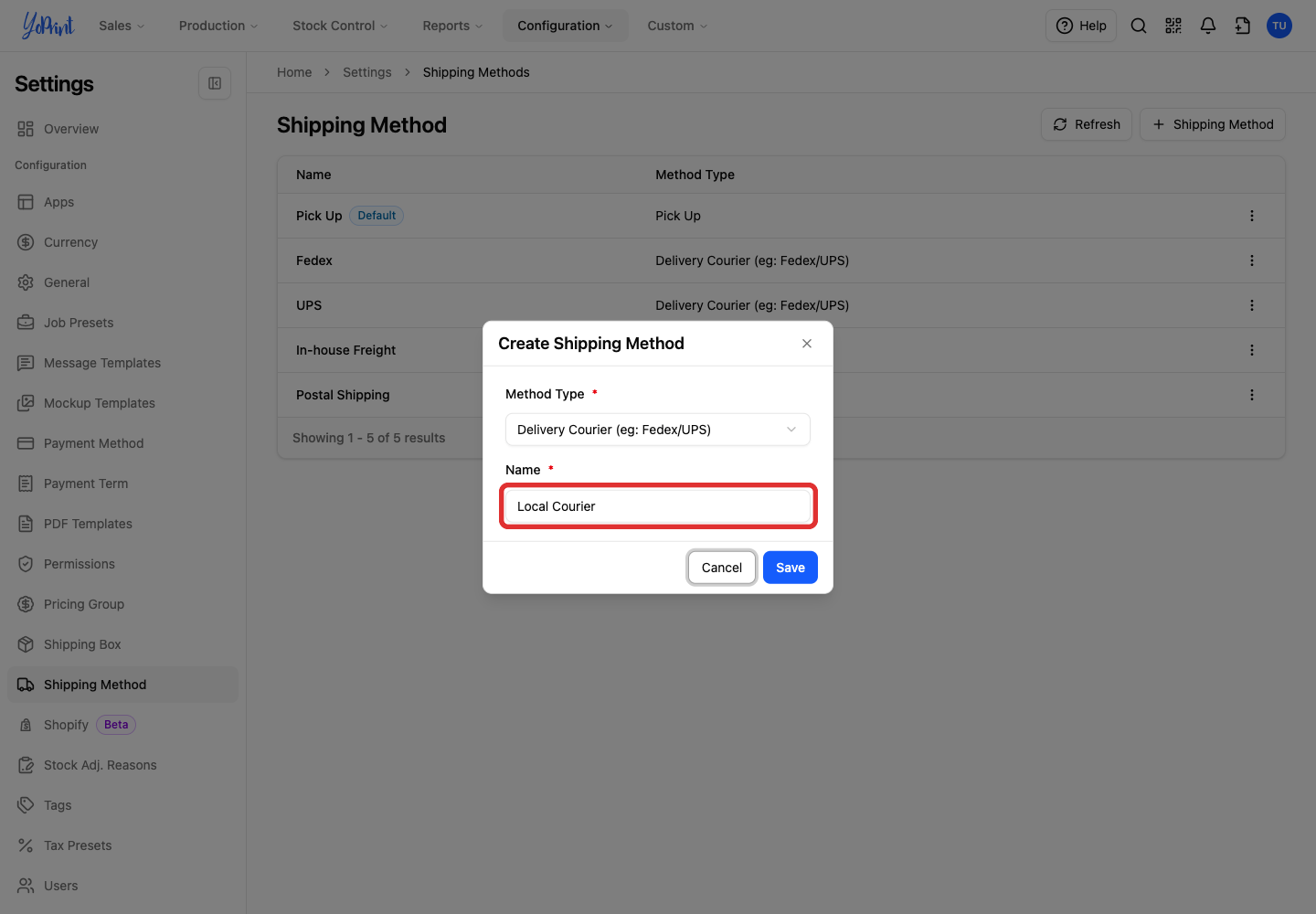Open PDF Templates settings

pyautogui.click(x=122, y=524)
